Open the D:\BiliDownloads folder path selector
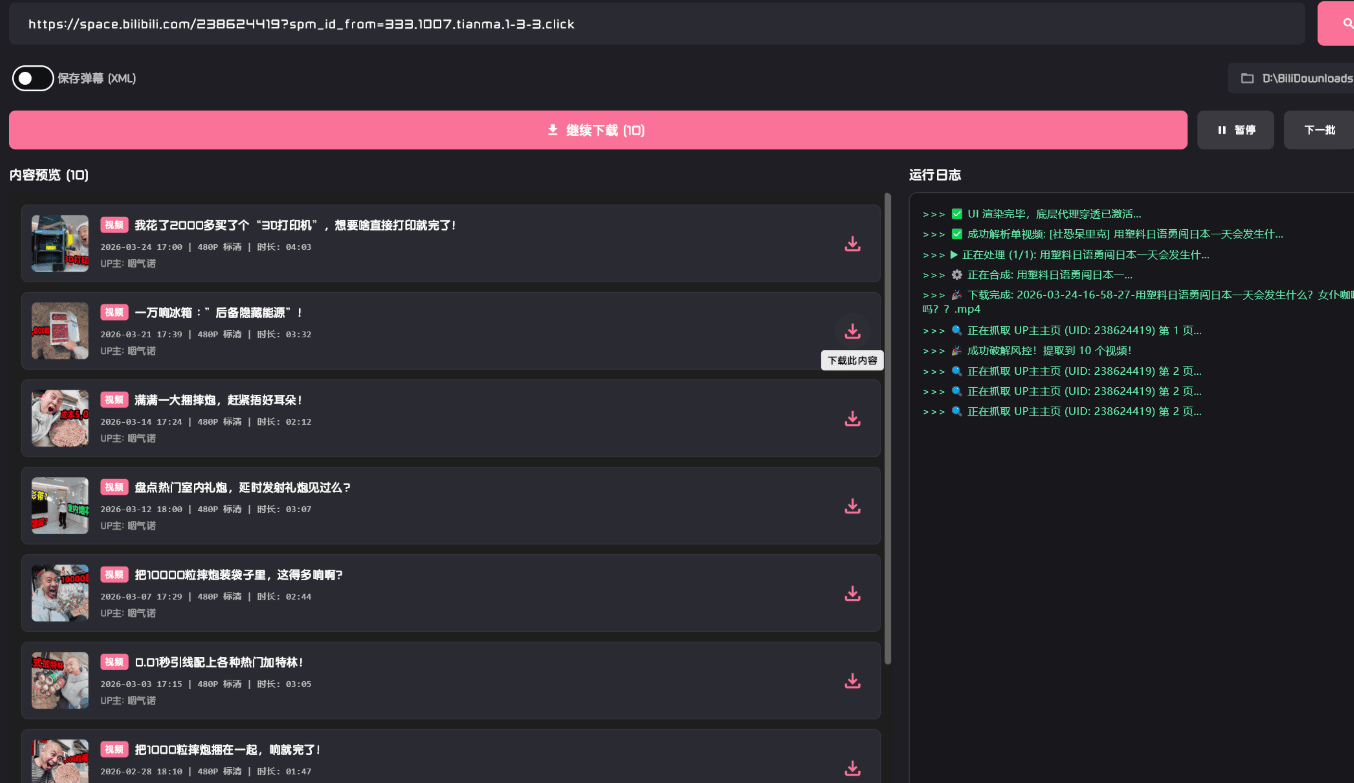1354x783 pixels. (x=1294, y=78)
